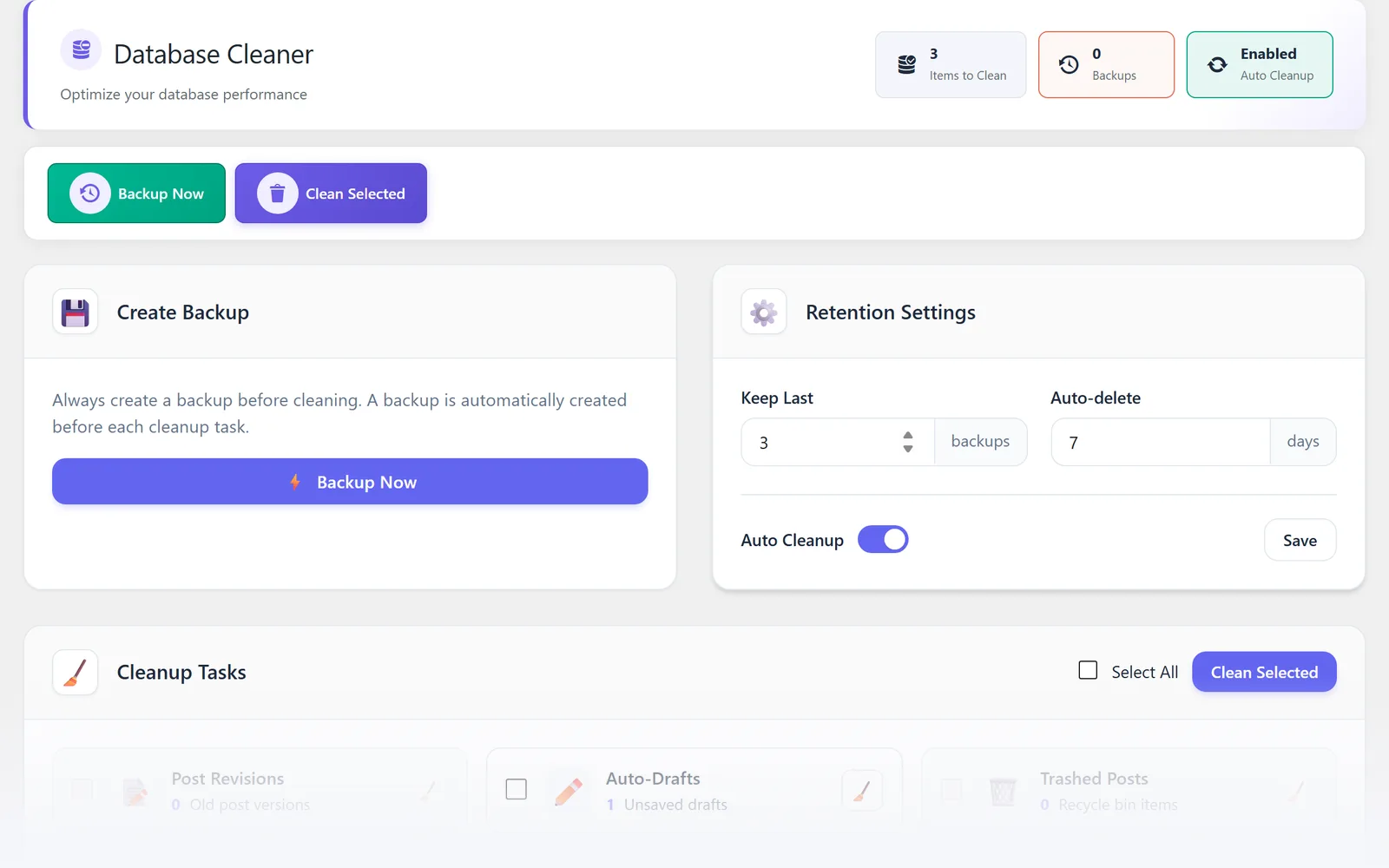Viewport: 1389px width, 868px height.
Task: Click the trash bin icon for Trashed Posts
Action: coord(1003,791)
